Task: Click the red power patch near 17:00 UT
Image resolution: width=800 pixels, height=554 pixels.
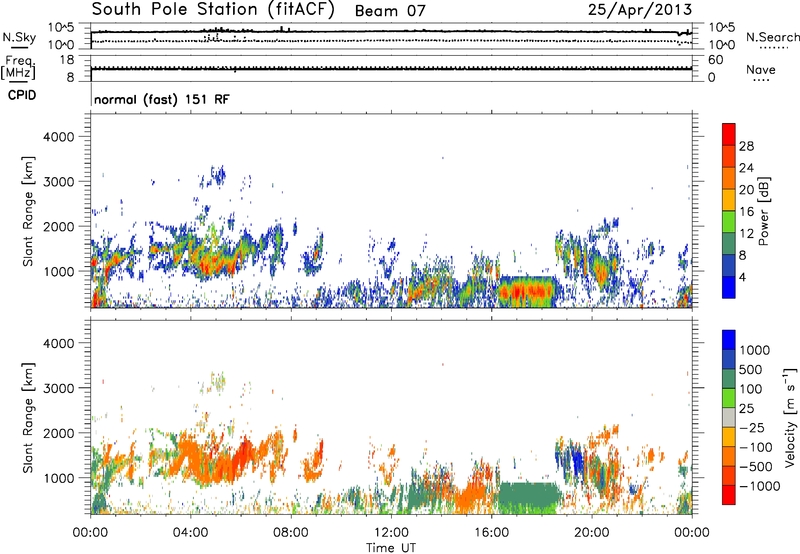Action: click(x=526, y=292)
